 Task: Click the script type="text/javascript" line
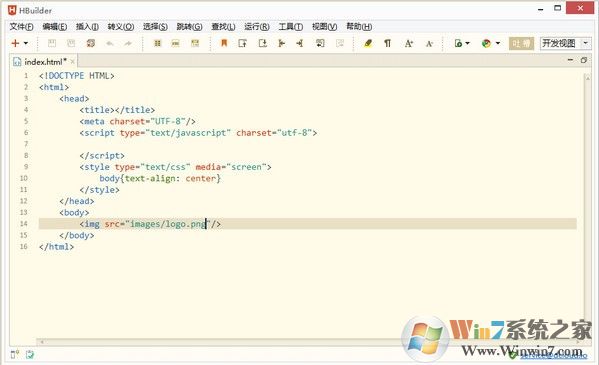click(198, 133)
